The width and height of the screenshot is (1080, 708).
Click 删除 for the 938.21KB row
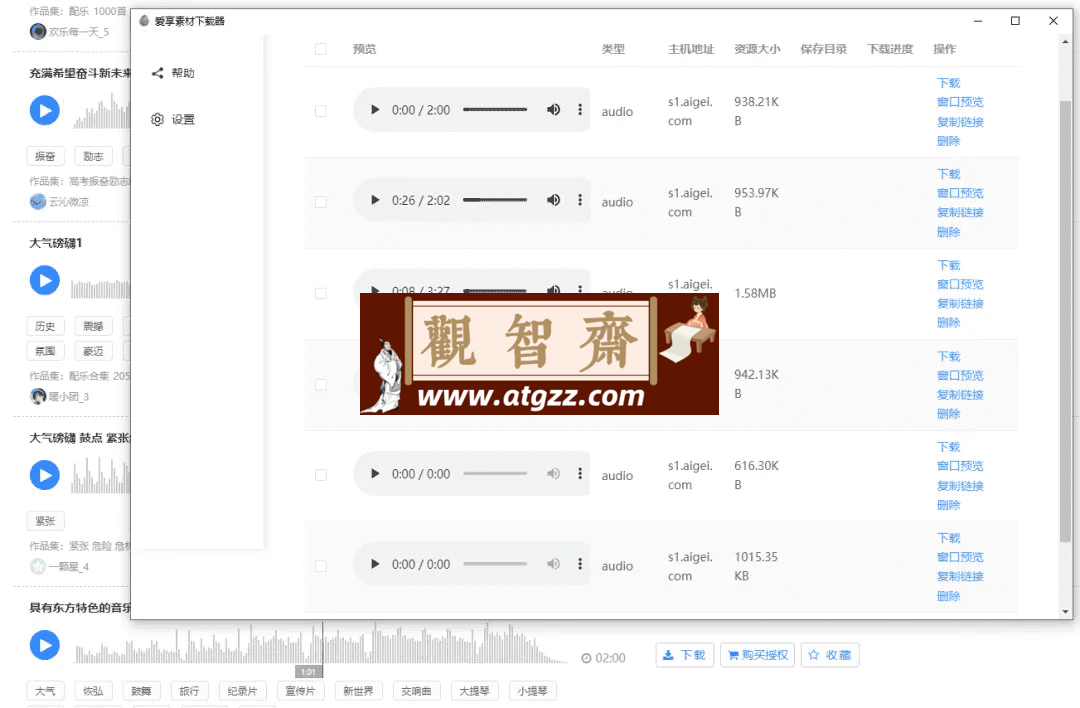tap(948, 141)
